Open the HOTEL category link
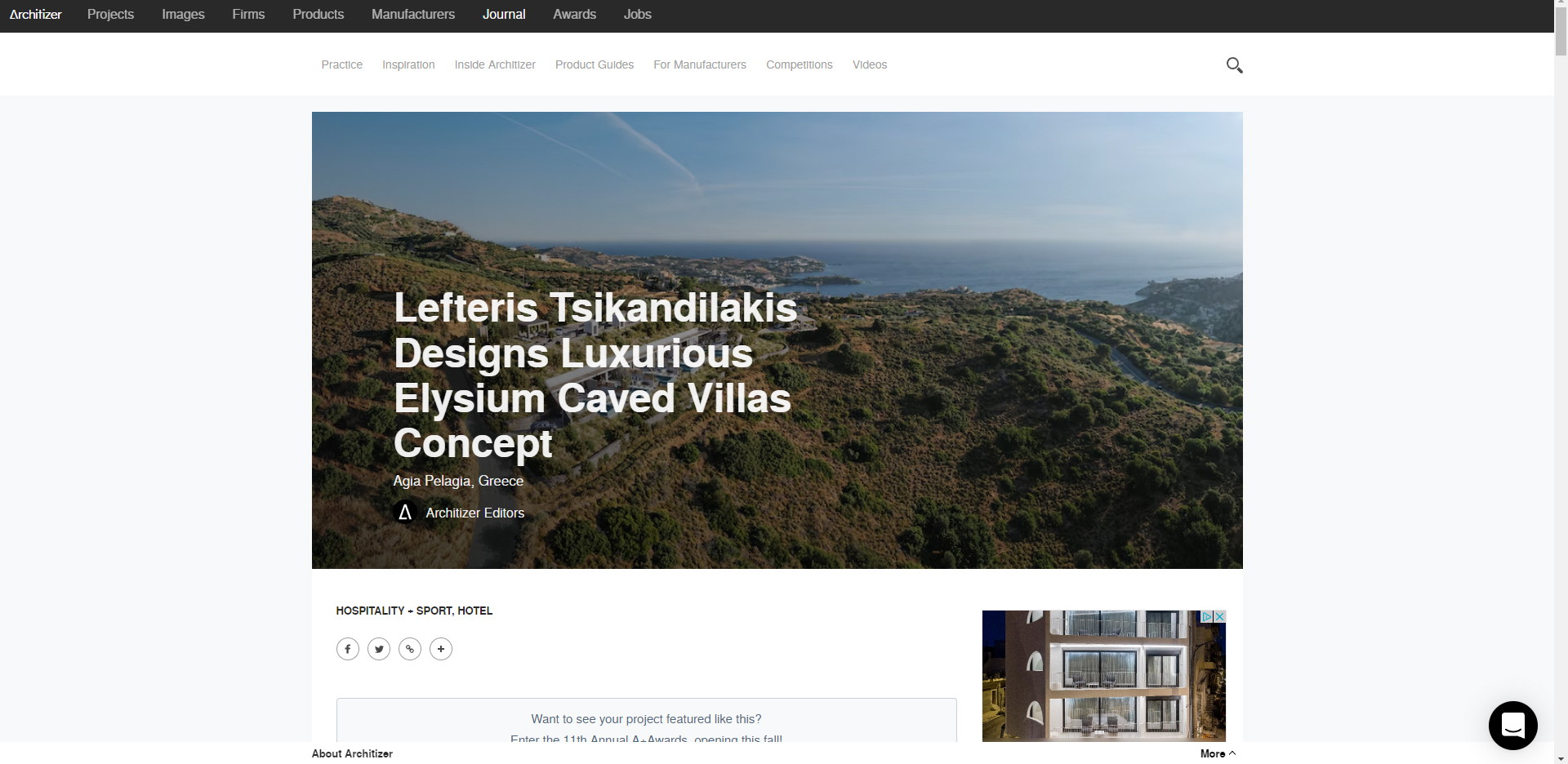 pos(474,611)
